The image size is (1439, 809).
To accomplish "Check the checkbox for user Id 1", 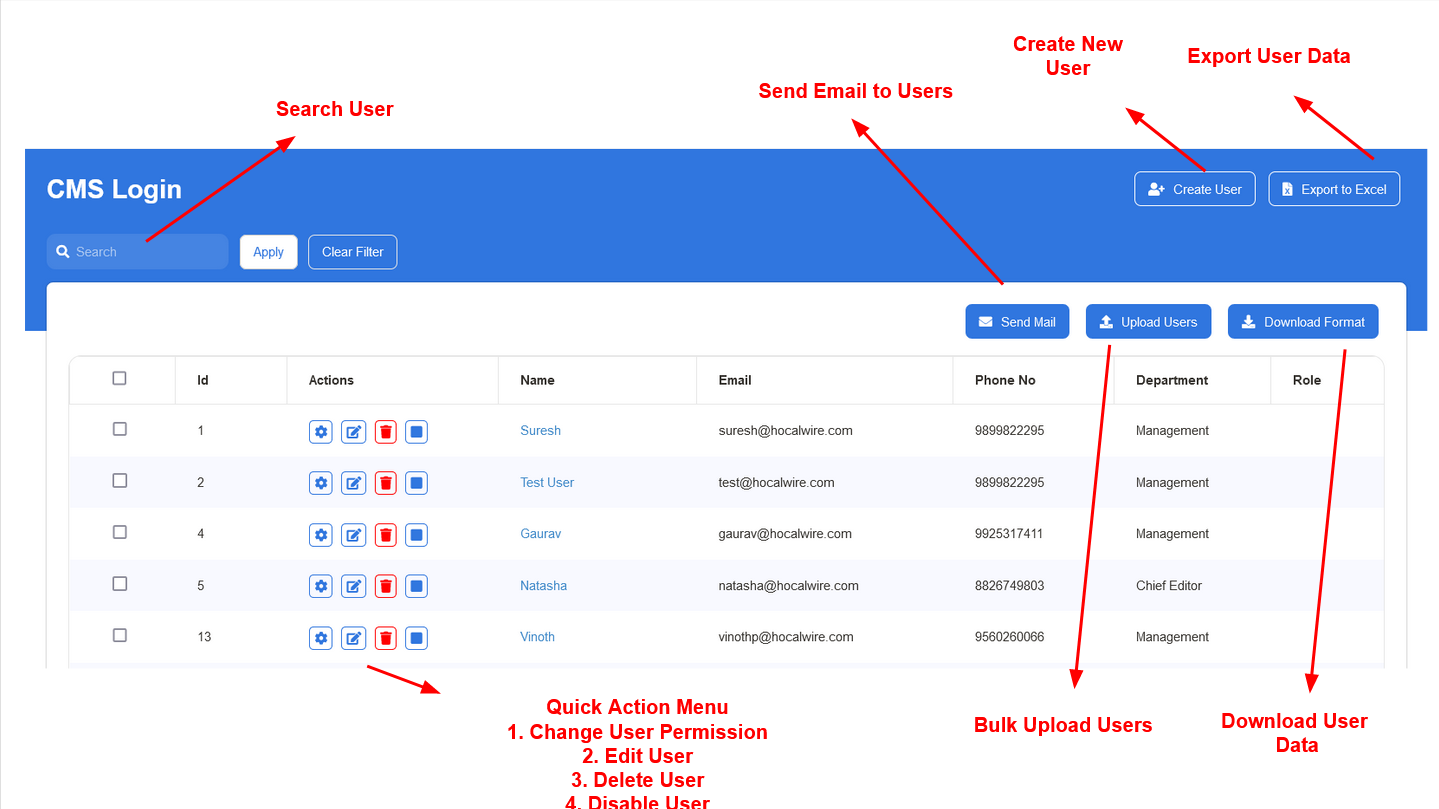I will 120,429.
